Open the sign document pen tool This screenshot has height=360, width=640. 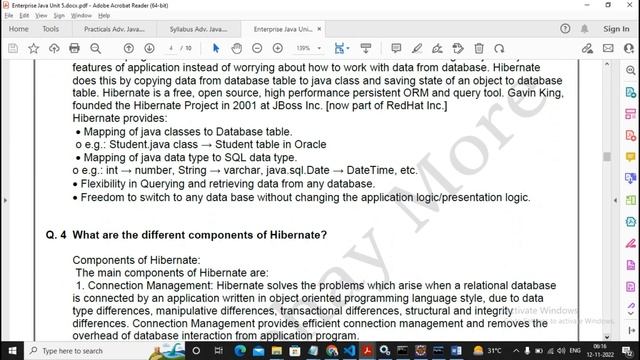437,48
